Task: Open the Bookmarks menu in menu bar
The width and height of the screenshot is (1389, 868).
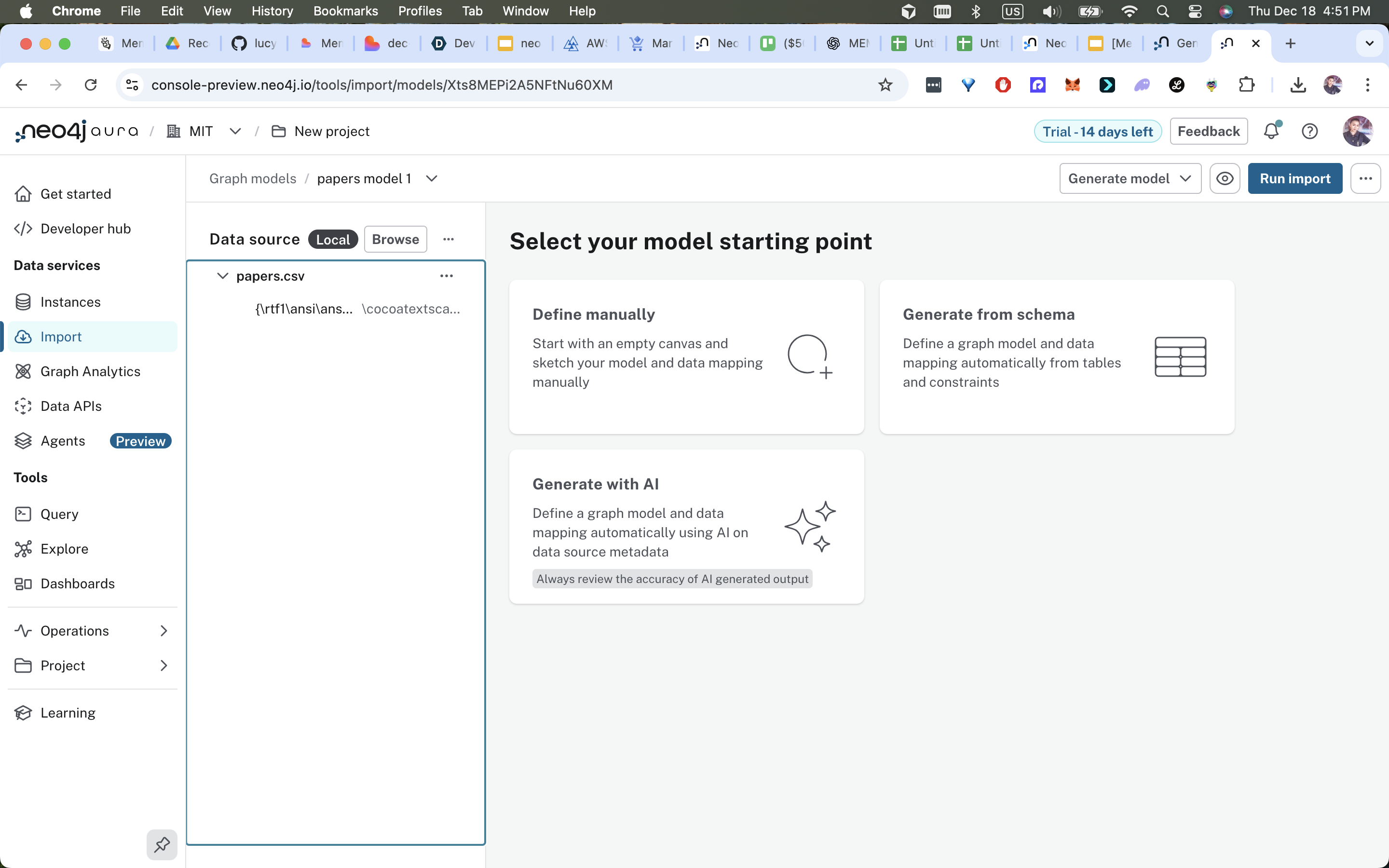Action: [345, 11]
